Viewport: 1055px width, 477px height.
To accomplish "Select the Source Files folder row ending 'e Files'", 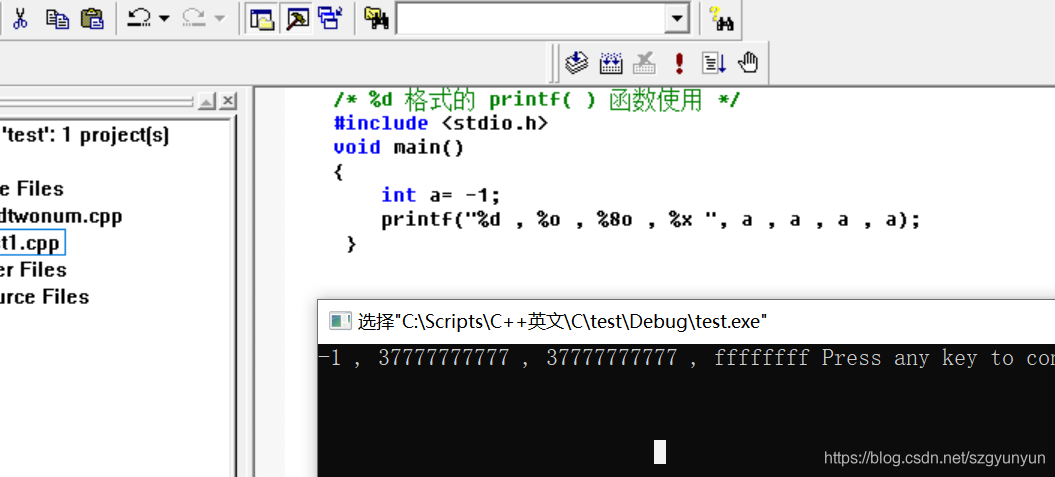I will pos(32,188).
